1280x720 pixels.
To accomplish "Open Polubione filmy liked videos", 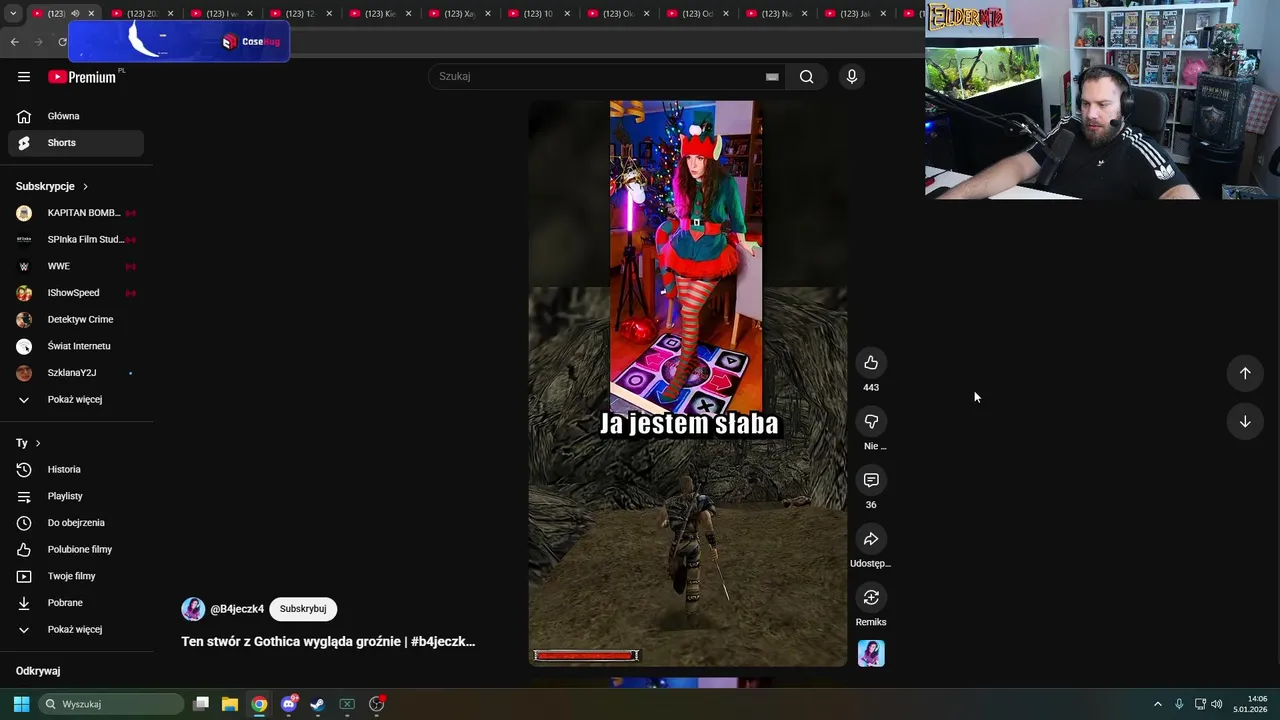I will pos(76,550).
